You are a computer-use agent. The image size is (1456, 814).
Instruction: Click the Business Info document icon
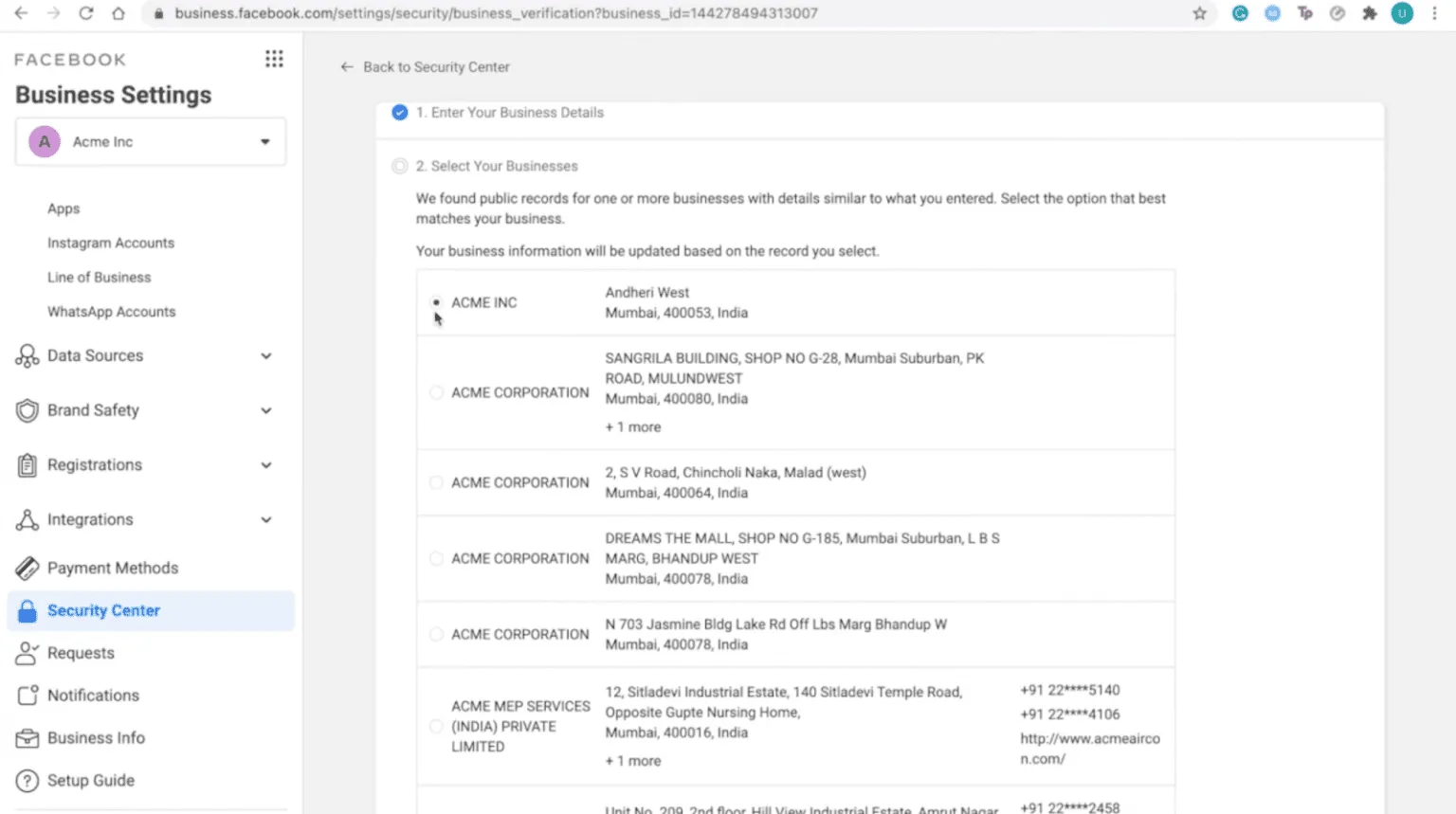click(x=27, y=737)
